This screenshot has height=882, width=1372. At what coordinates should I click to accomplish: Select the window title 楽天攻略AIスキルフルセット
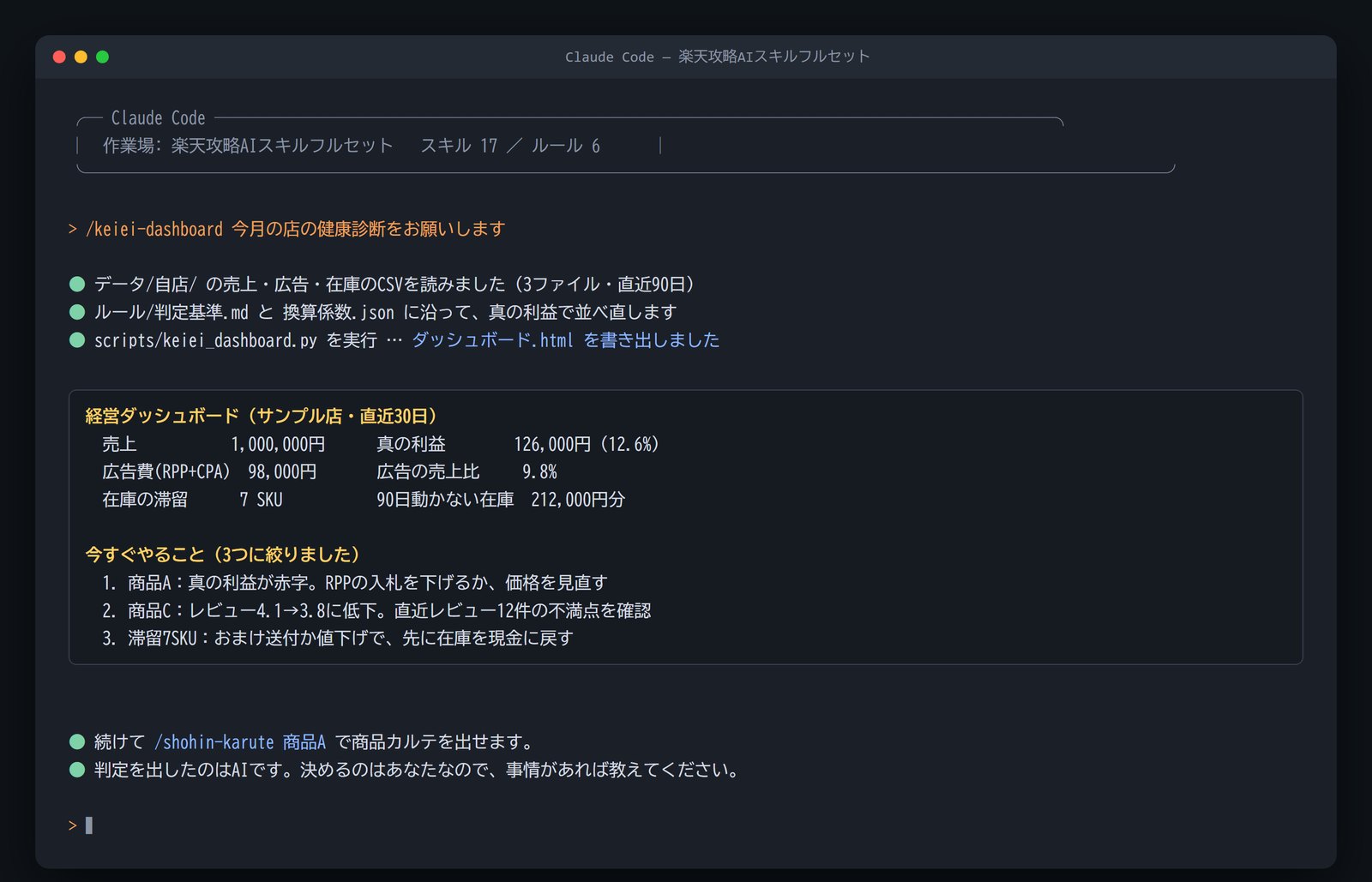[773, 57]
